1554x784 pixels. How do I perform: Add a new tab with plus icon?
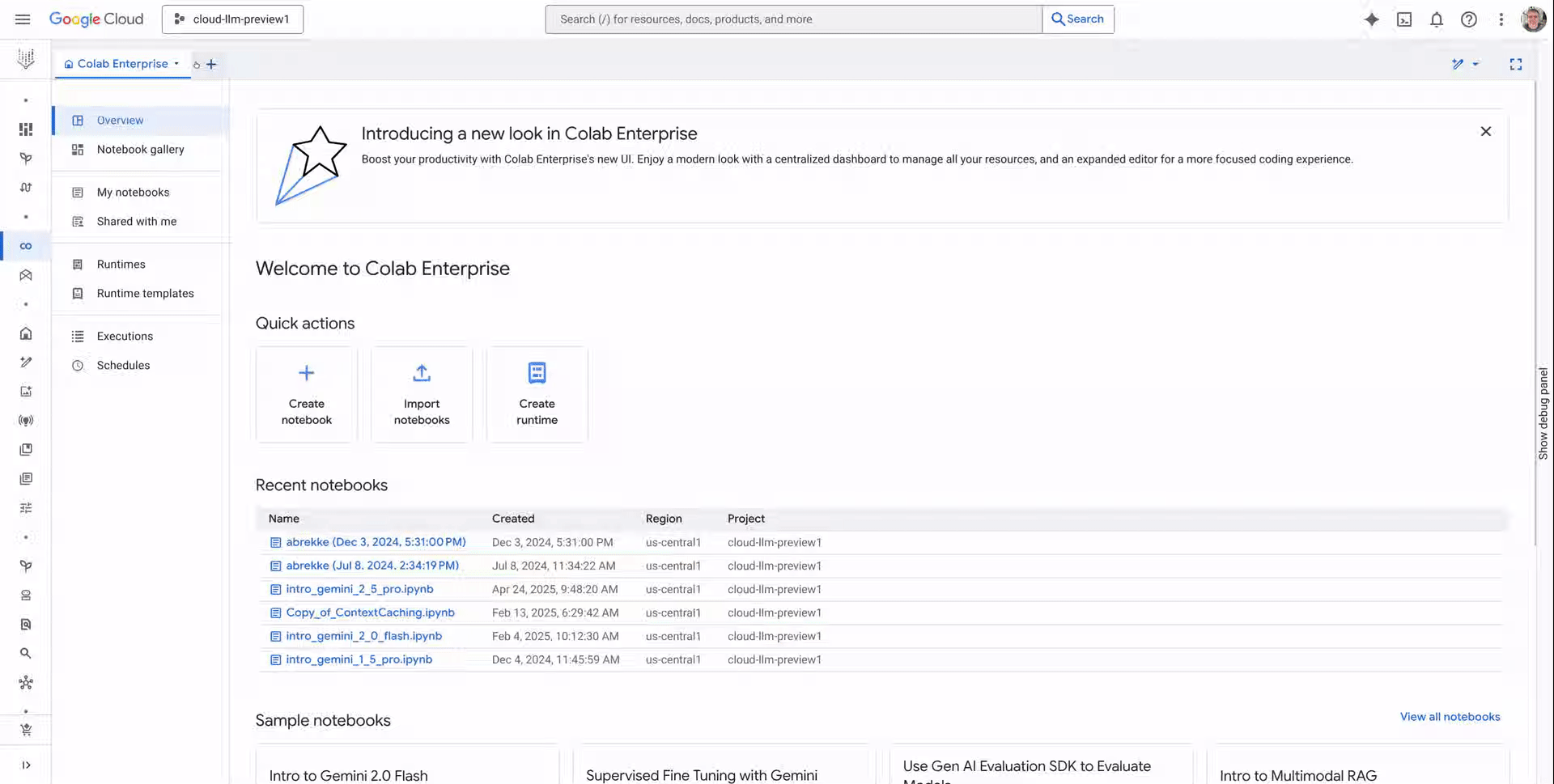[x=211, y=64]
